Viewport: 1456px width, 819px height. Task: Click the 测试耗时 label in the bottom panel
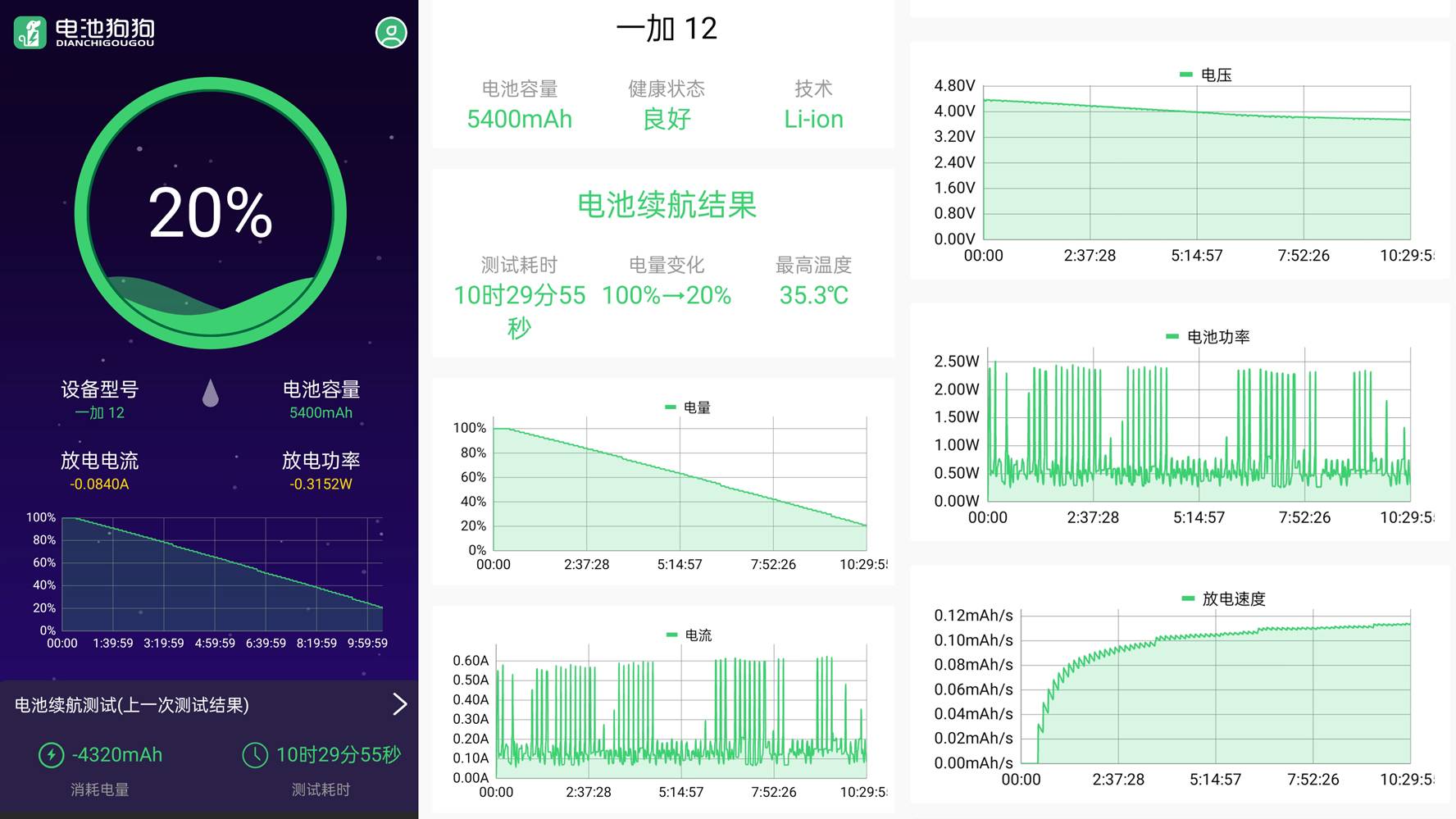point(321,790)
